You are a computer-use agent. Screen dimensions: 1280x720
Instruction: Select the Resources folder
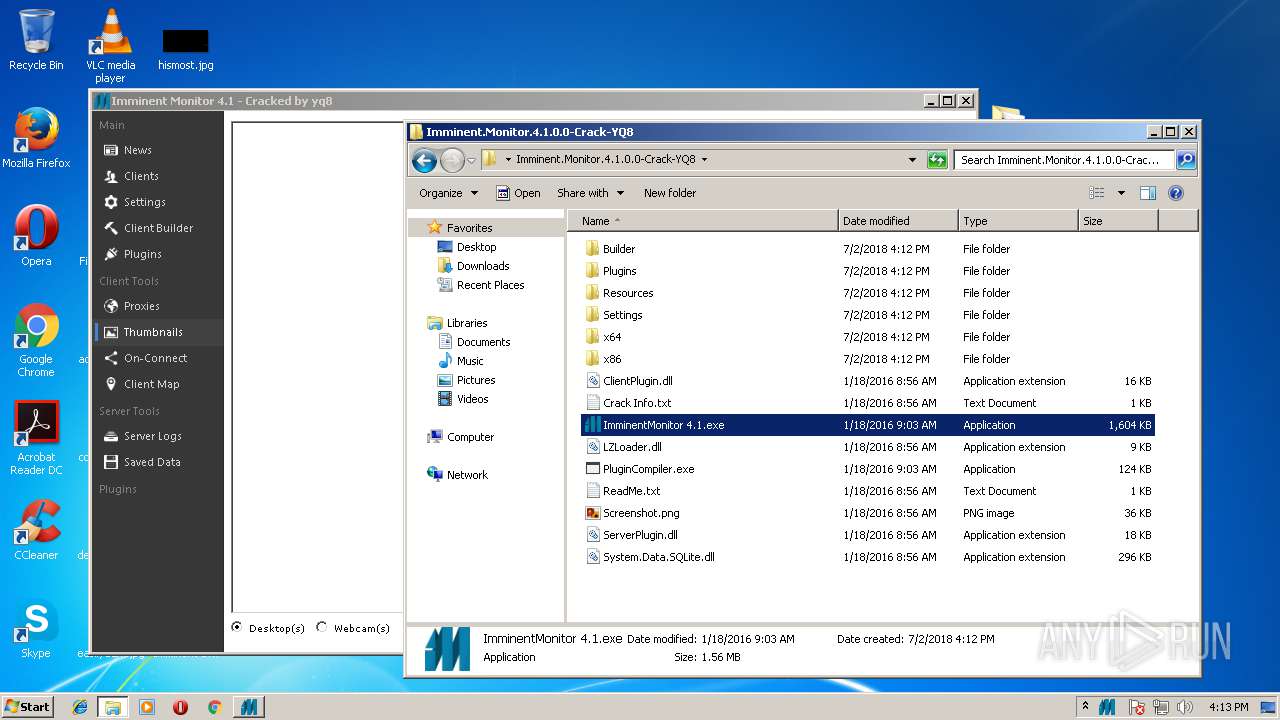(628, 293)
